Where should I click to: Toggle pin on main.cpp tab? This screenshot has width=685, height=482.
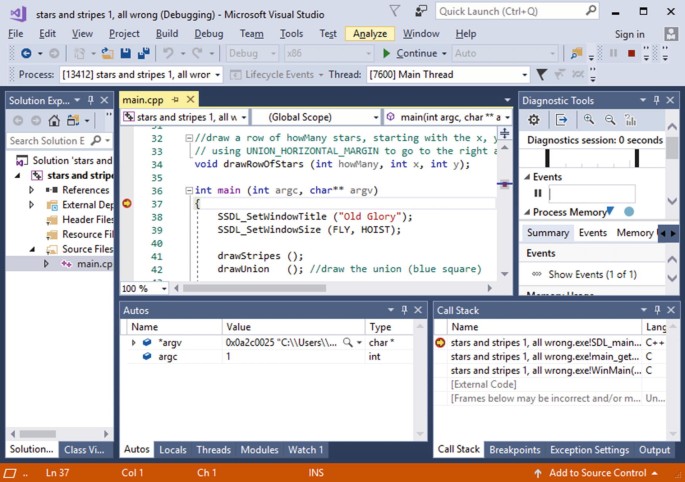pyautogui.click(x=175, y=100)
